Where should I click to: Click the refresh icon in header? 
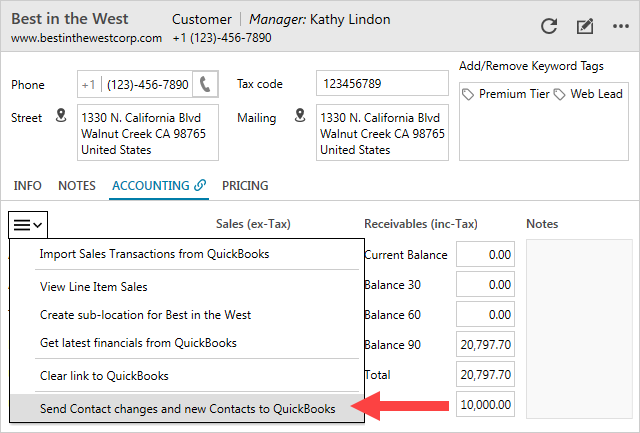(x=549, y=27)
